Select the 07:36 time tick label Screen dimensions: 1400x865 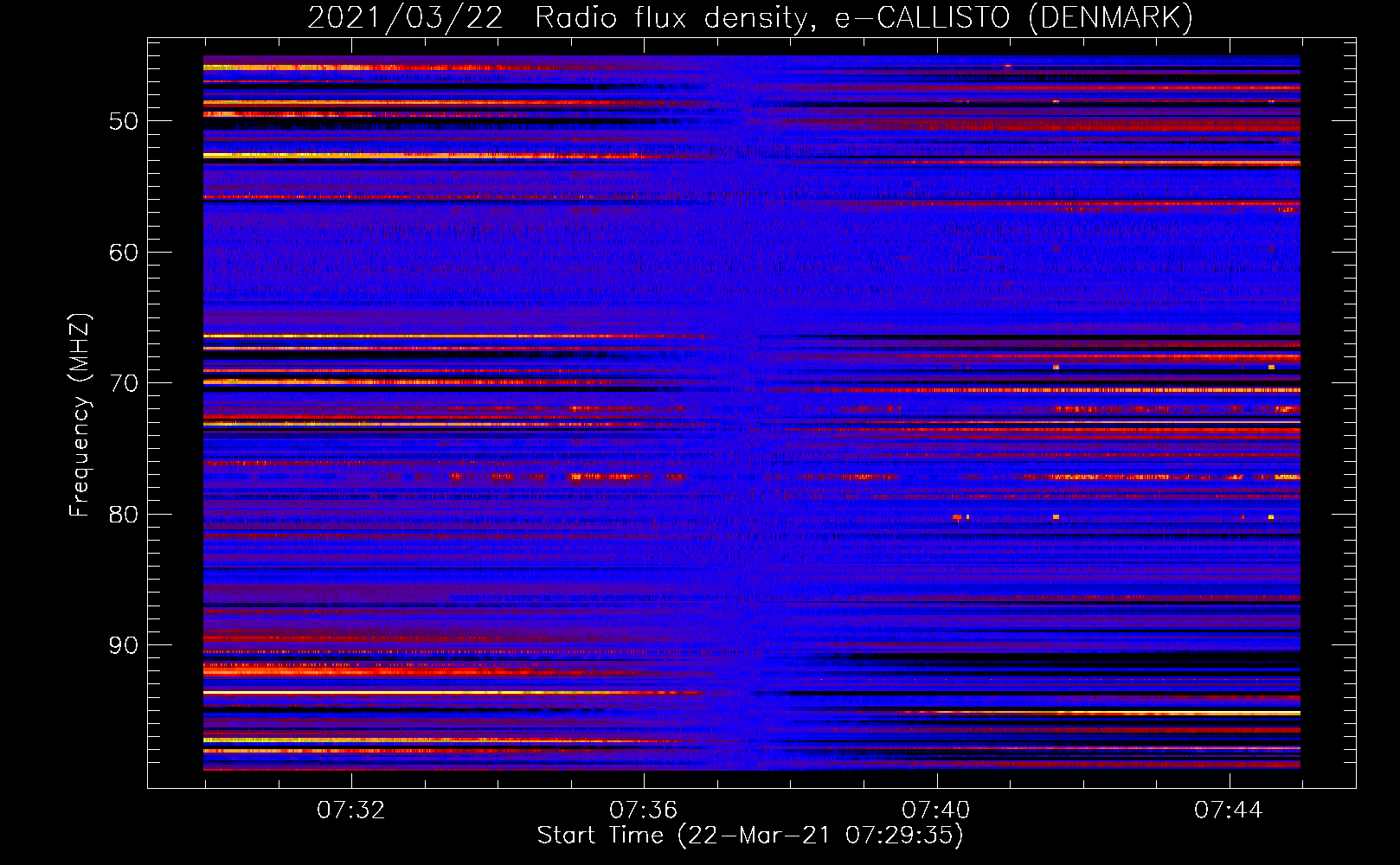[643, 811]
